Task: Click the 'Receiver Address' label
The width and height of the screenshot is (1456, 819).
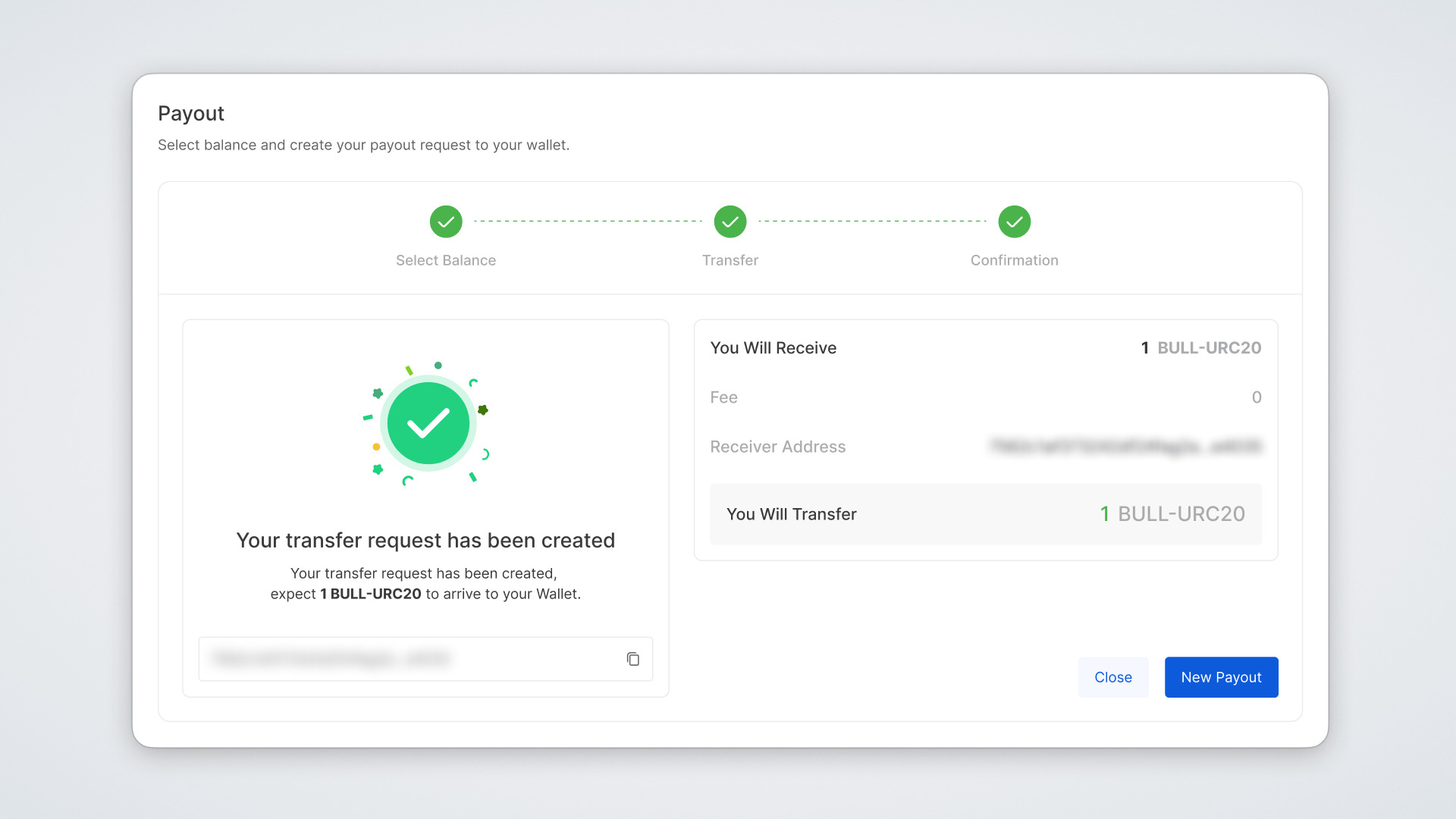Action: point(777,447)
